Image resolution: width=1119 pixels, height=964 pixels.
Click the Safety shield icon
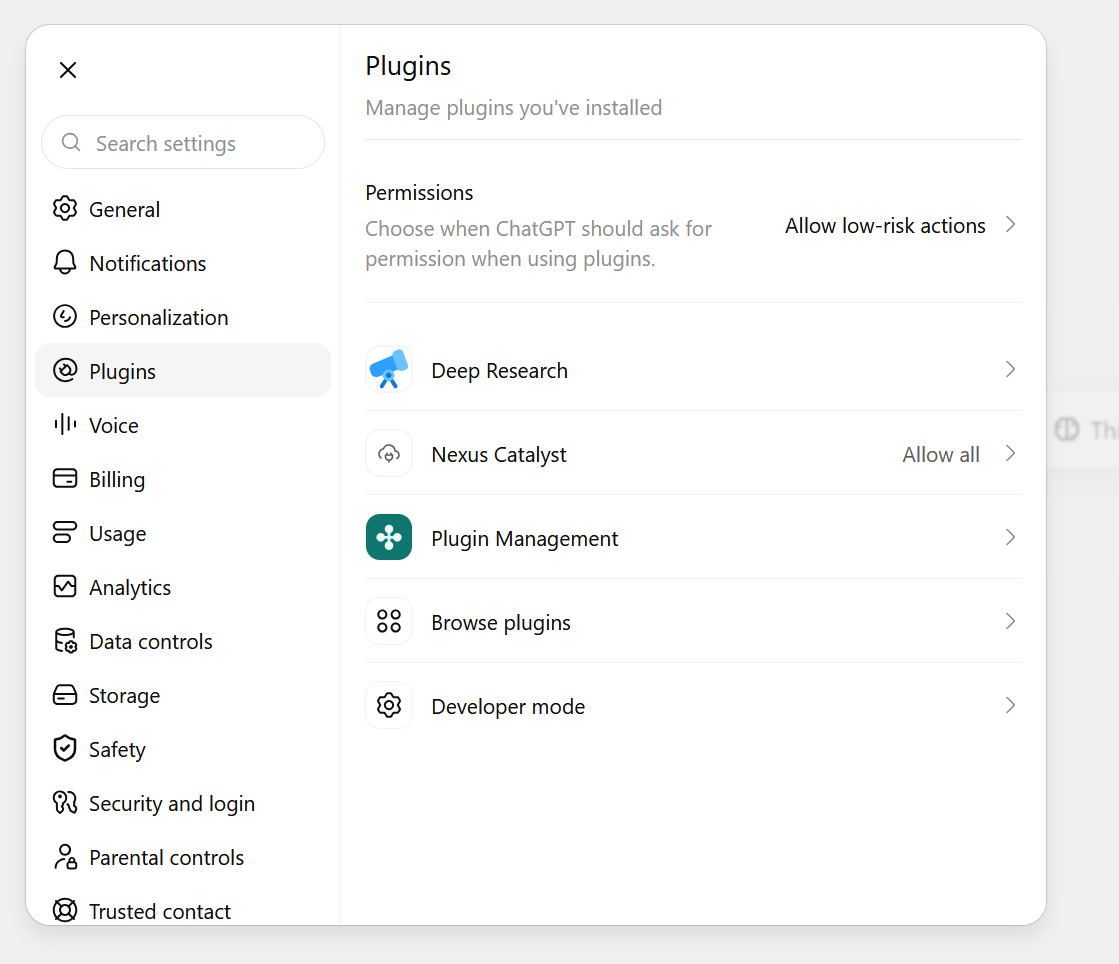pos(65,749)
